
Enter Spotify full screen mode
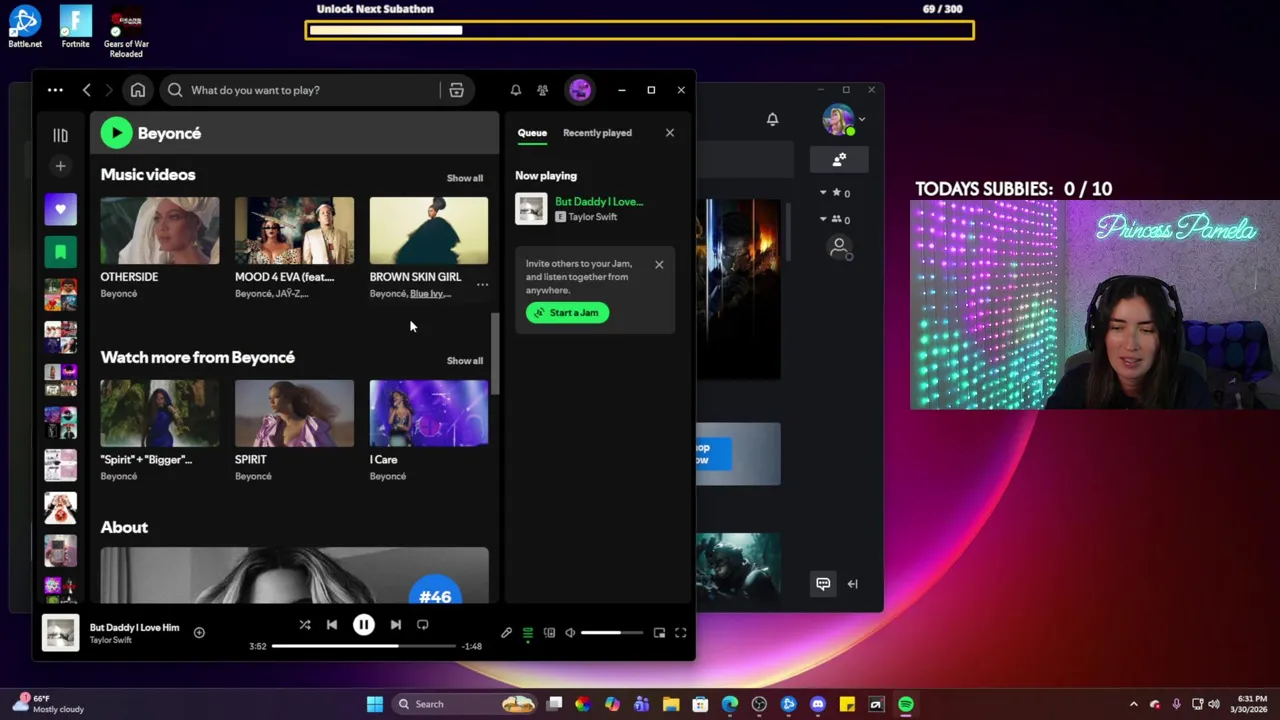tap(681, 633)
